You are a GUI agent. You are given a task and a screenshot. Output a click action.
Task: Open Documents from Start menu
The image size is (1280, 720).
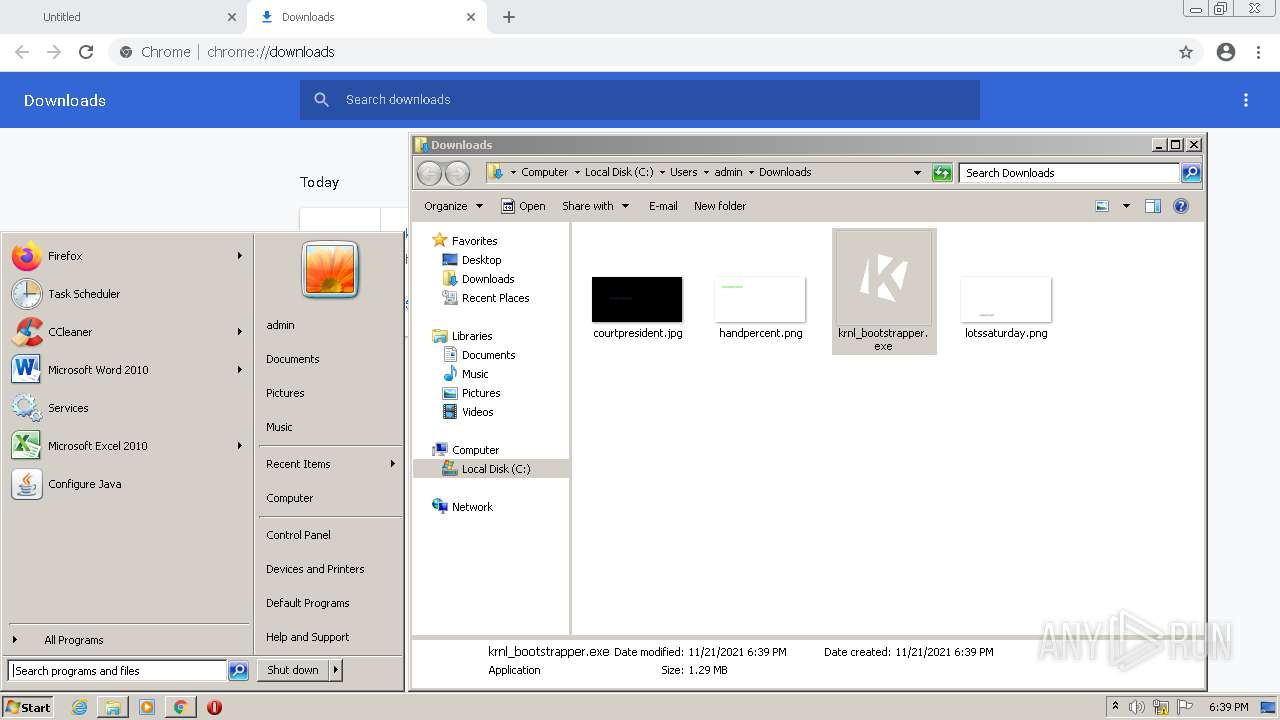pyautogui.click(x=293, y=359)
